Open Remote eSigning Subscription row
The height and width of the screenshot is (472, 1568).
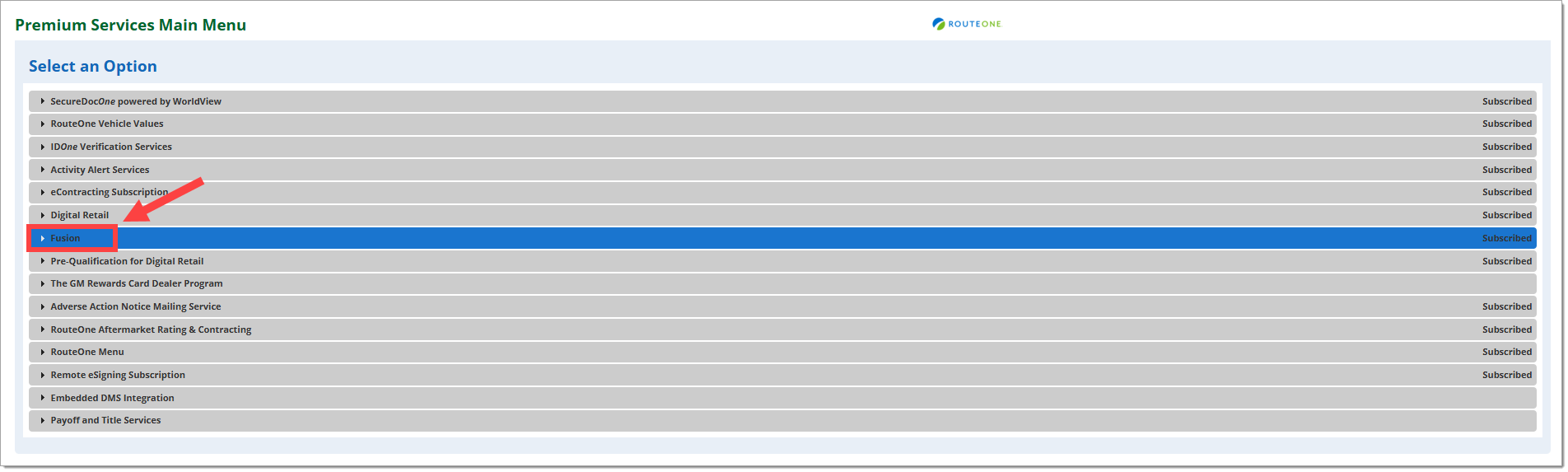(118, 375)
